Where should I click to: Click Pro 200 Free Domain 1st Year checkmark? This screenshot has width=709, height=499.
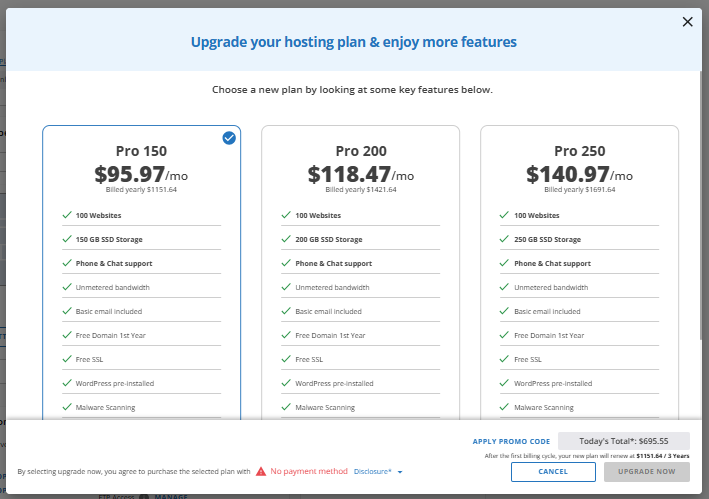tap(286, 335)
